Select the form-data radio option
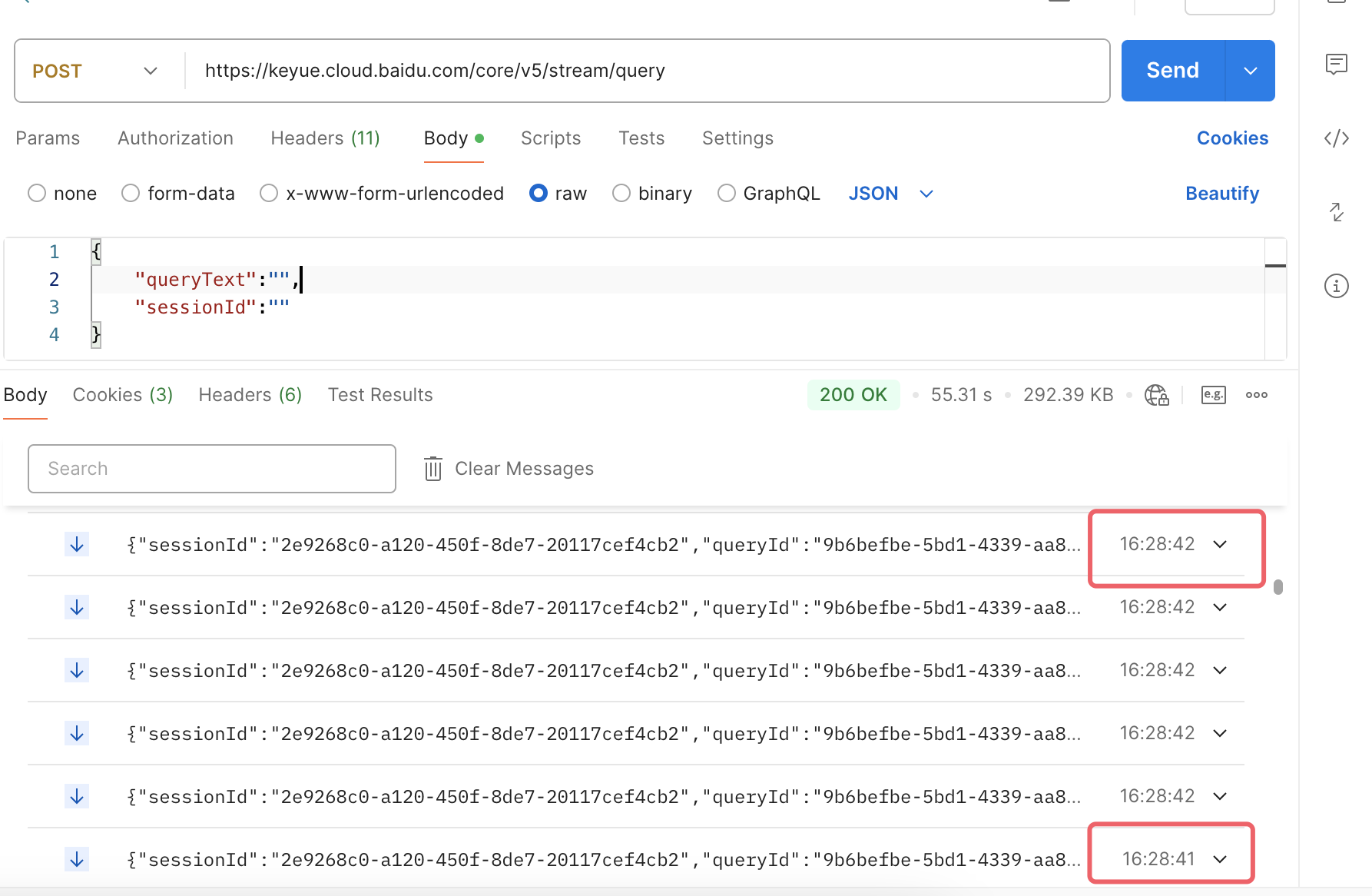Screen dimensions: 1372x896 point(131,194)
